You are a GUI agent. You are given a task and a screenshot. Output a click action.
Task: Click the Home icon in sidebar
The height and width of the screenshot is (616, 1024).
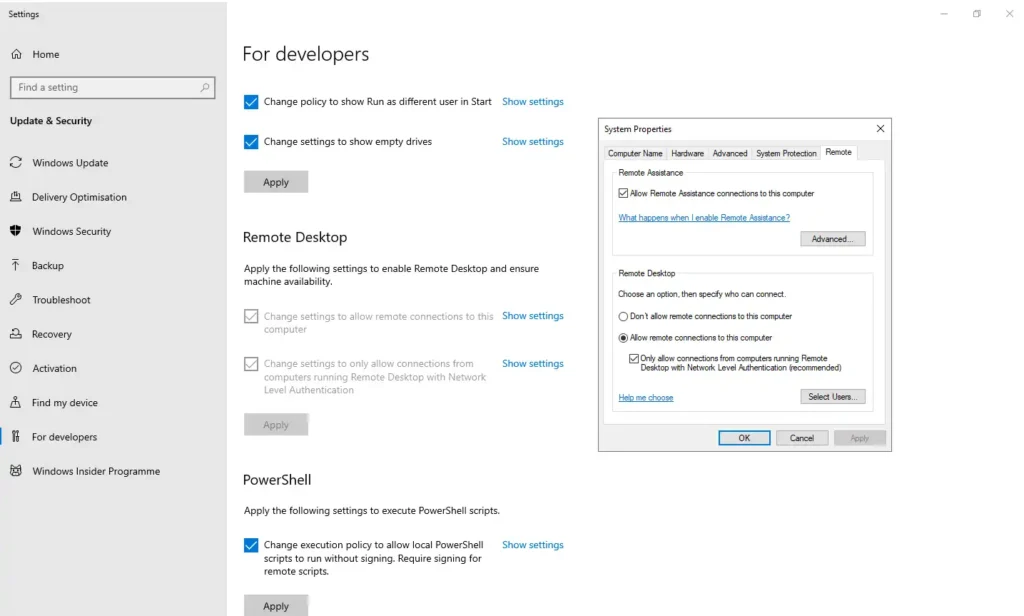[16, 54]
